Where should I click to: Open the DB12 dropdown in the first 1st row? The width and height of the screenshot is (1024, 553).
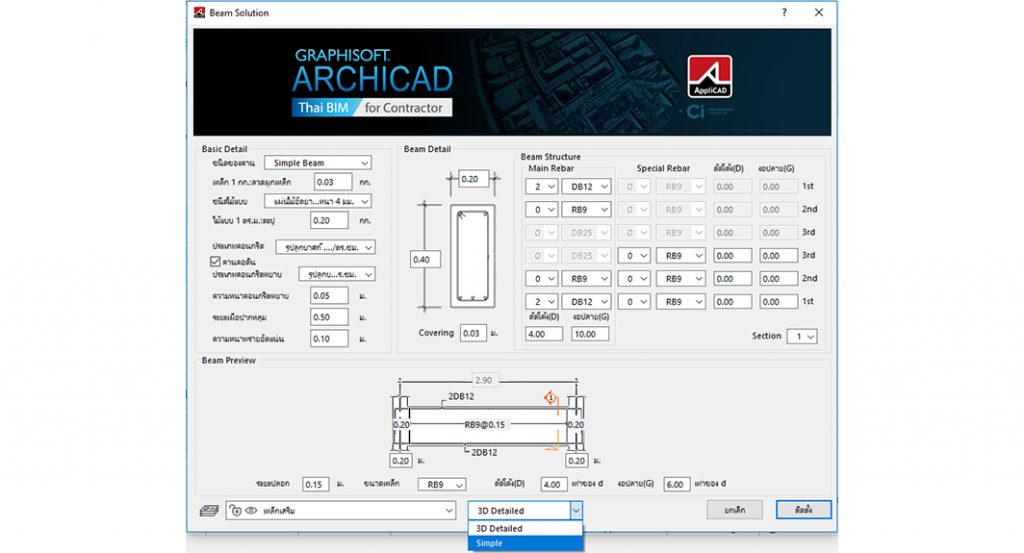[586, 187]
